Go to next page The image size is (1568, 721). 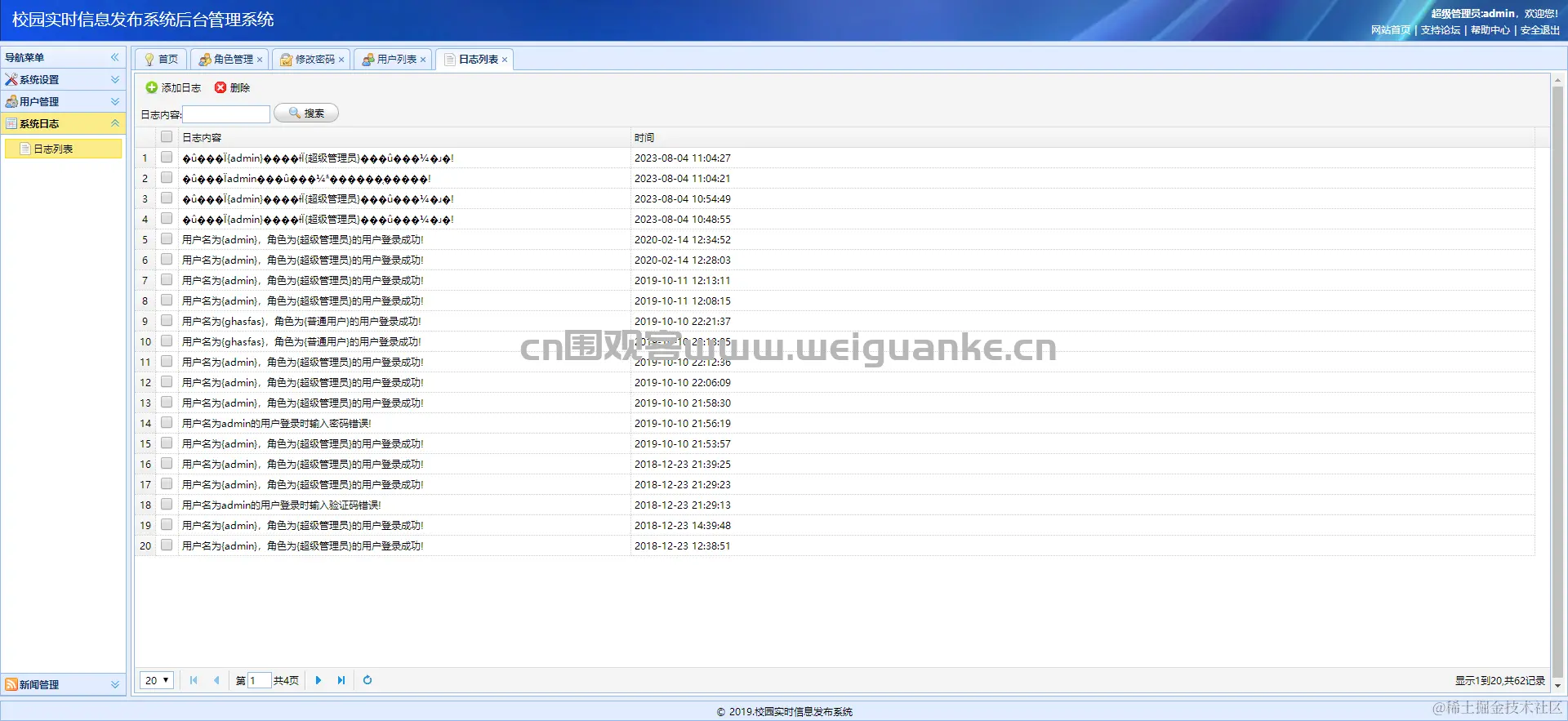pyautogui.click(x=318, y=680)
